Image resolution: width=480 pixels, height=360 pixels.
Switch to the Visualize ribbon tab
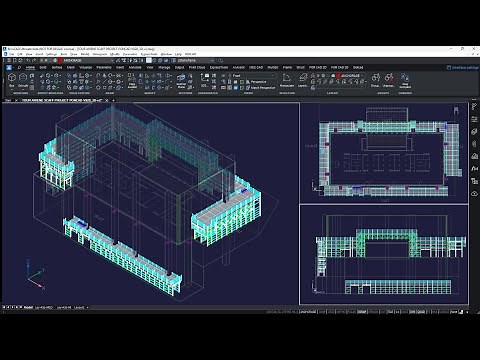pyautogui.click(x=86, y=67)
